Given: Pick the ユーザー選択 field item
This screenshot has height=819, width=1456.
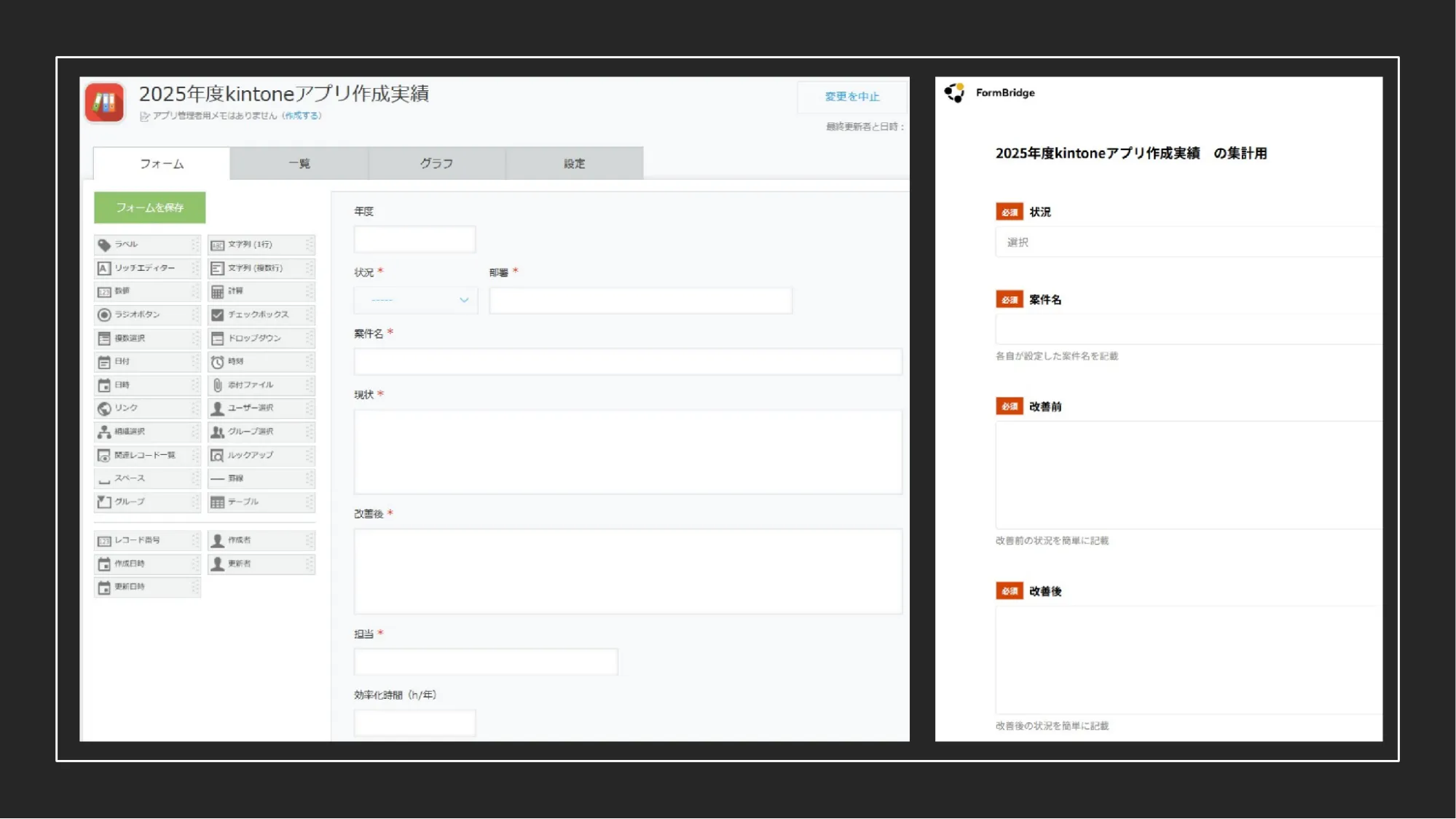Looking at the screenshot, I should click(x=261, y=408).
